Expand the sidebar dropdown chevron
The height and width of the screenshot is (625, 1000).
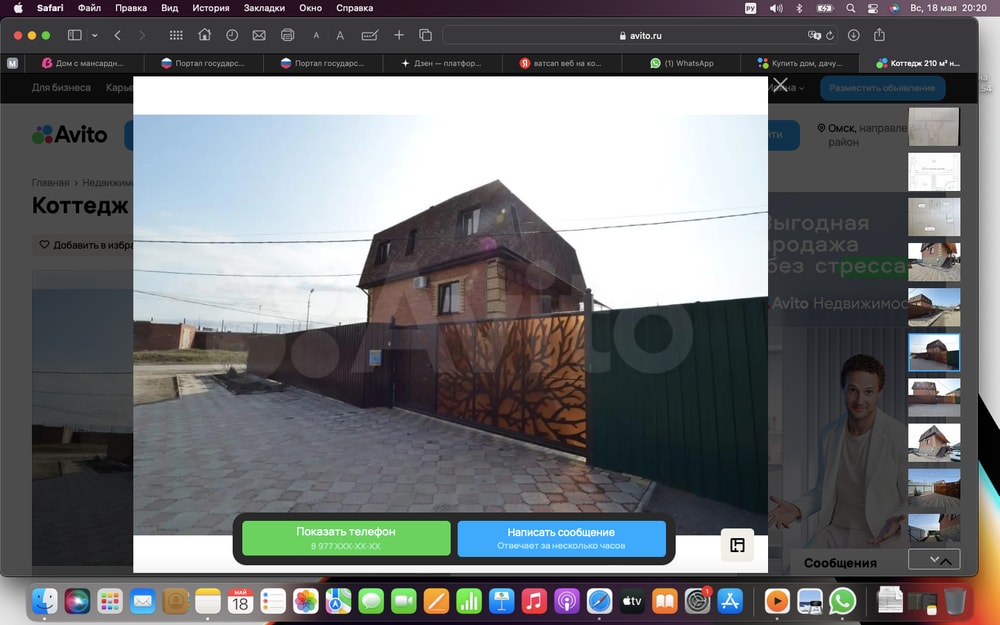95,35
